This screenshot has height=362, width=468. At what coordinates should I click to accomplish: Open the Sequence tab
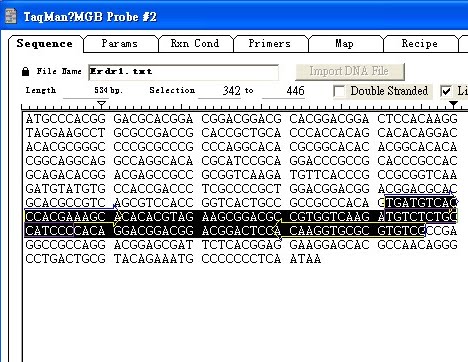45,44
